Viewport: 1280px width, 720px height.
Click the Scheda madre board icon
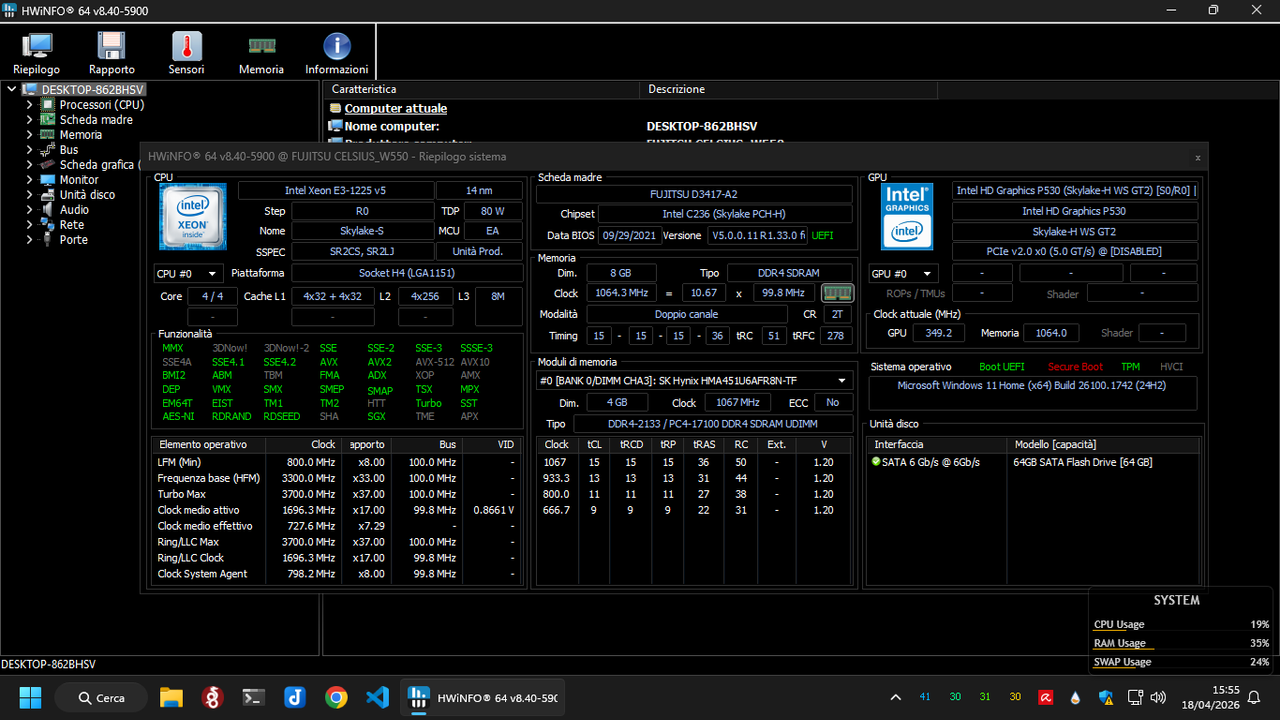point(47,120)
